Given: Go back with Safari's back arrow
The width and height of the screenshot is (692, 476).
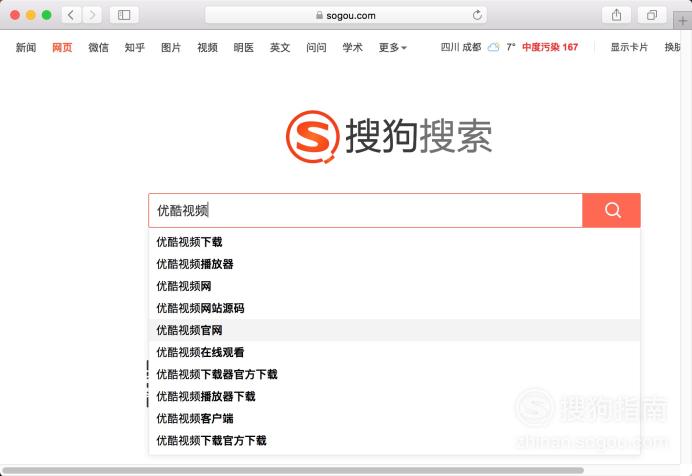Looking at the screenshot, I should click(71, 15).
